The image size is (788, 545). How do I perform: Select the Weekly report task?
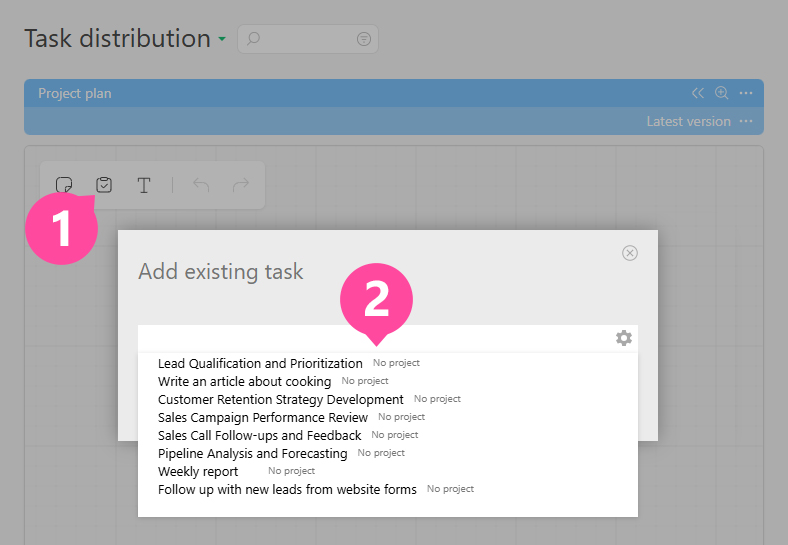[x=198, y=472]
